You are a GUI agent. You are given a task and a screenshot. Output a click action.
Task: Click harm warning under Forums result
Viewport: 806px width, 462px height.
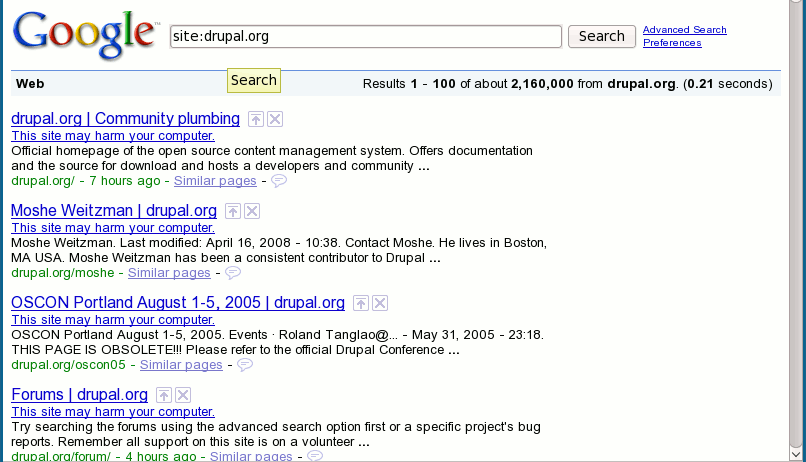click(113, 412)
